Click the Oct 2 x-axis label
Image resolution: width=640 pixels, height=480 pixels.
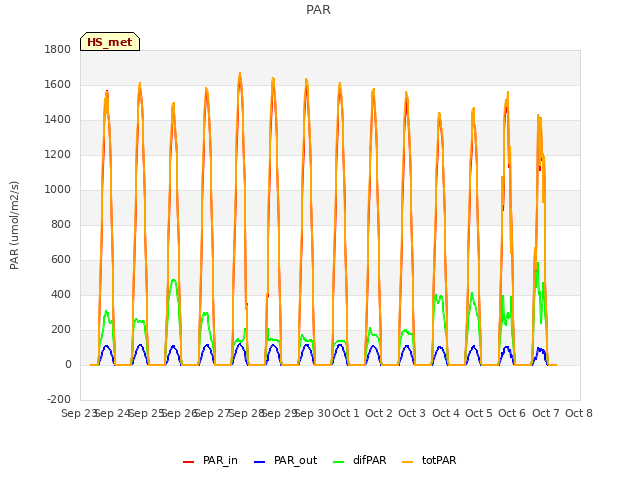(379, 413)
